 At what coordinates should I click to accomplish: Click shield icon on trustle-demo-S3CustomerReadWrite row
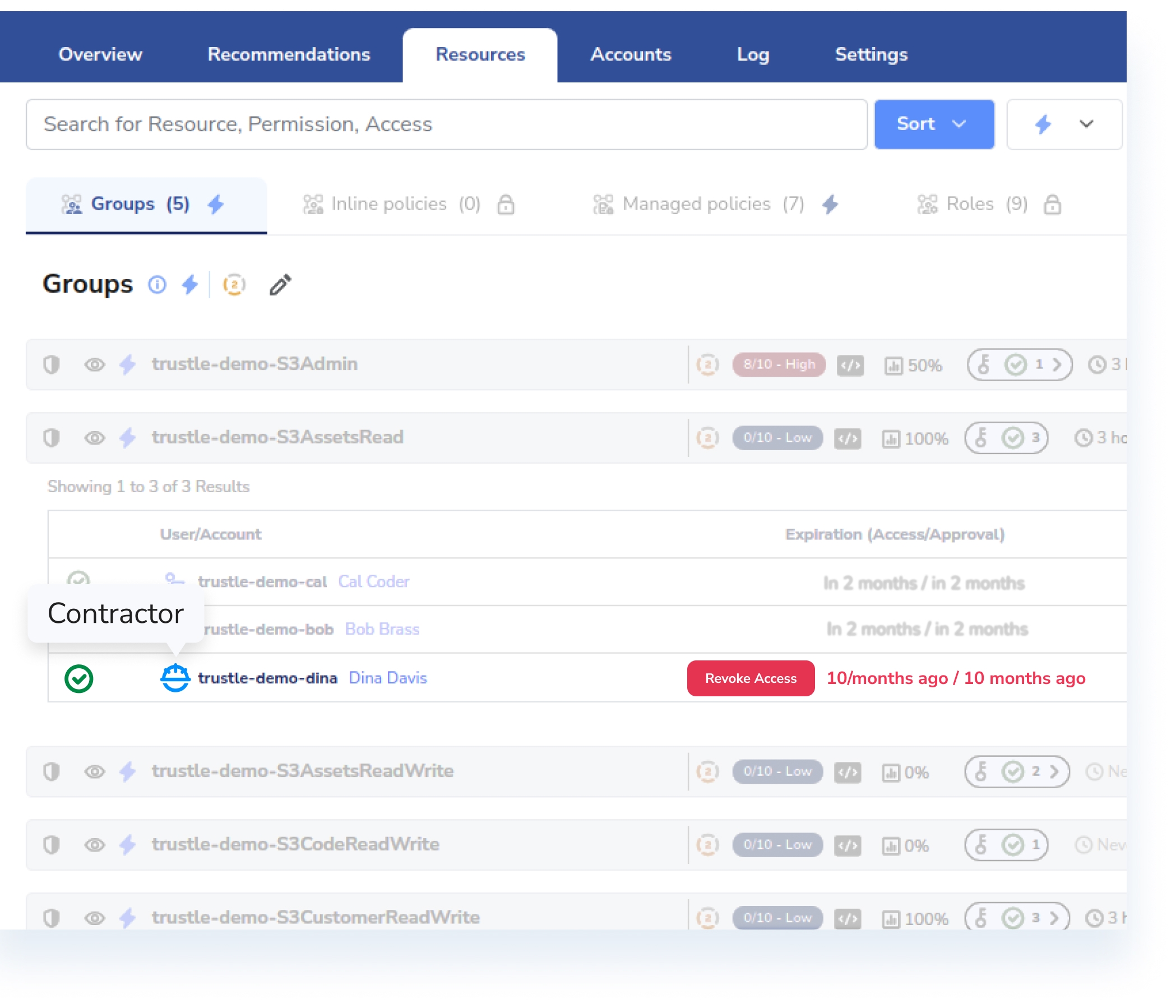(52, 918)
